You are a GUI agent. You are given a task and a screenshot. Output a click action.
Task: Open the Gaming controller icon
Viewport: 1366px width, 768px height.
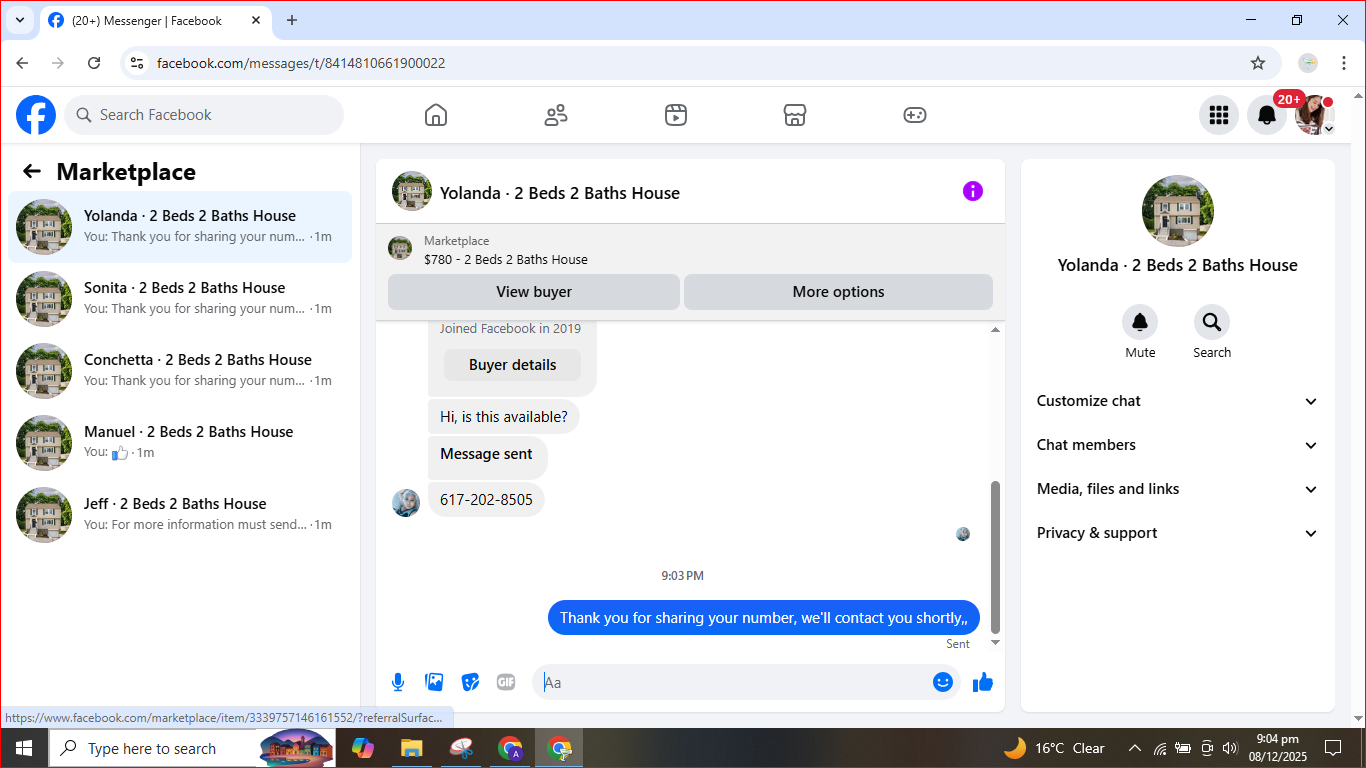[915, 115]
